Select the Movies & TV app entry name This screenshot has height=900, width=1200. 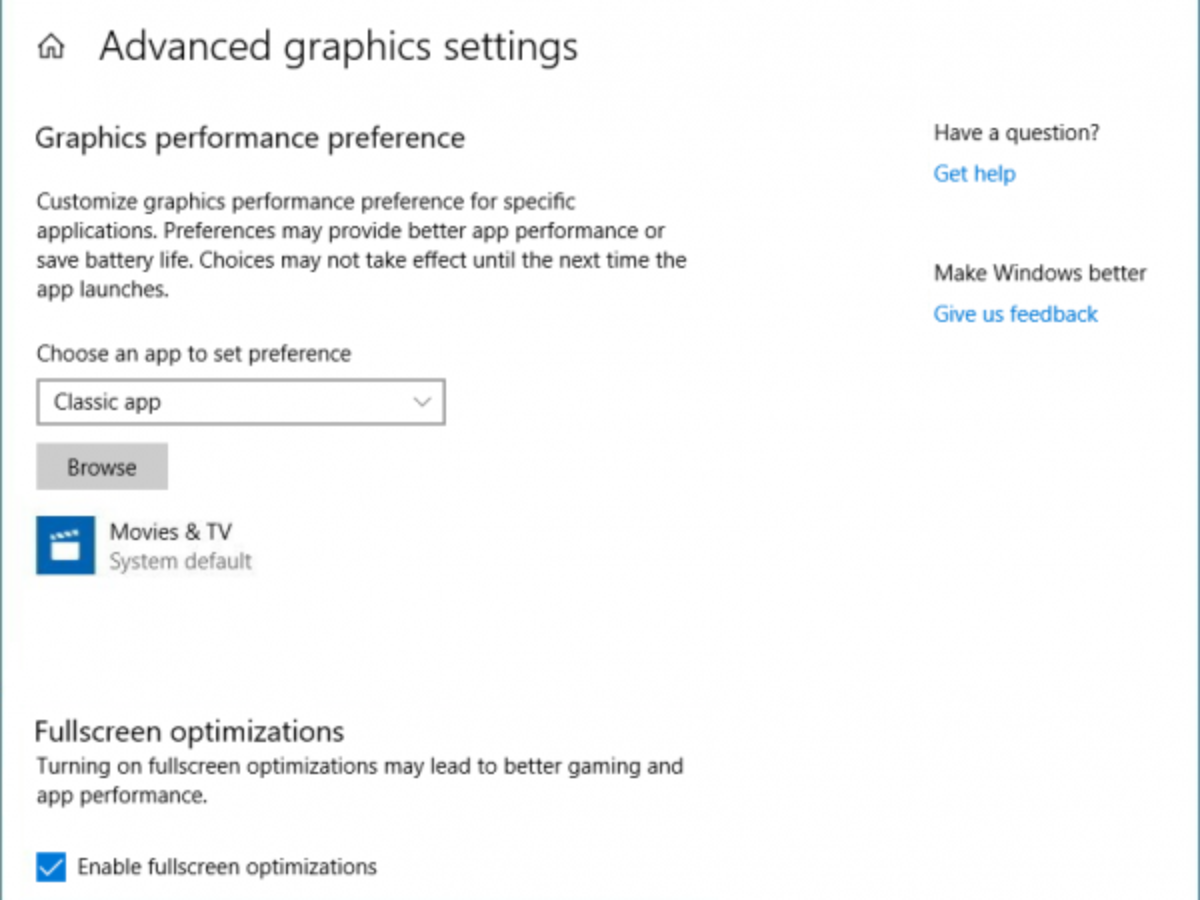(x=171, y=531)
